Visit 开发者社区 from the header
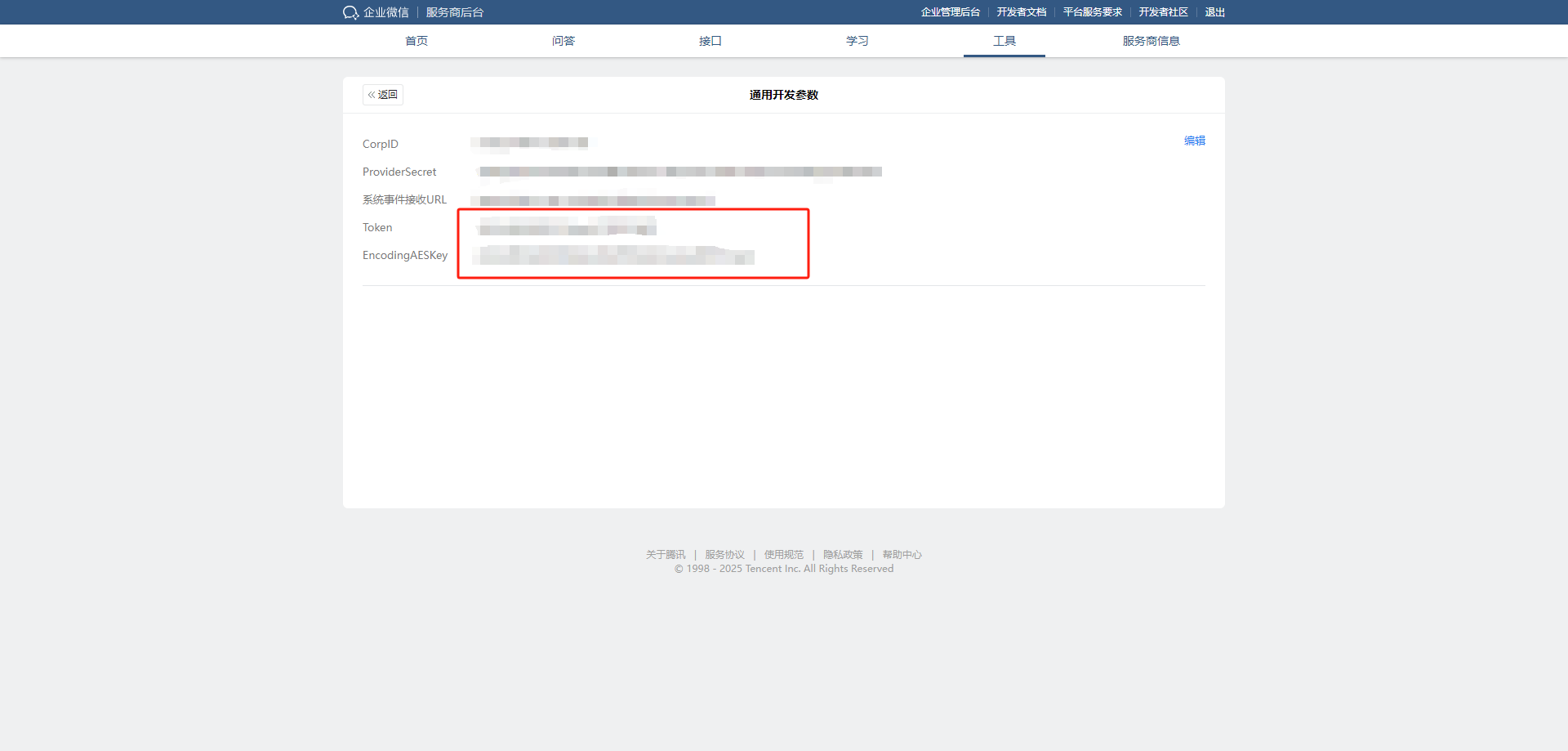The image size is (1568, 751). (1163, 12)
